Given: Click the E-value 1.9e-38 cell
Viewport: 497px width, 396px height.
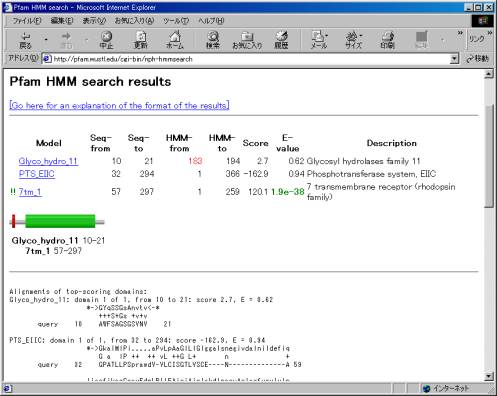Looking at the screenshot, I should click(x=288, y=192).
